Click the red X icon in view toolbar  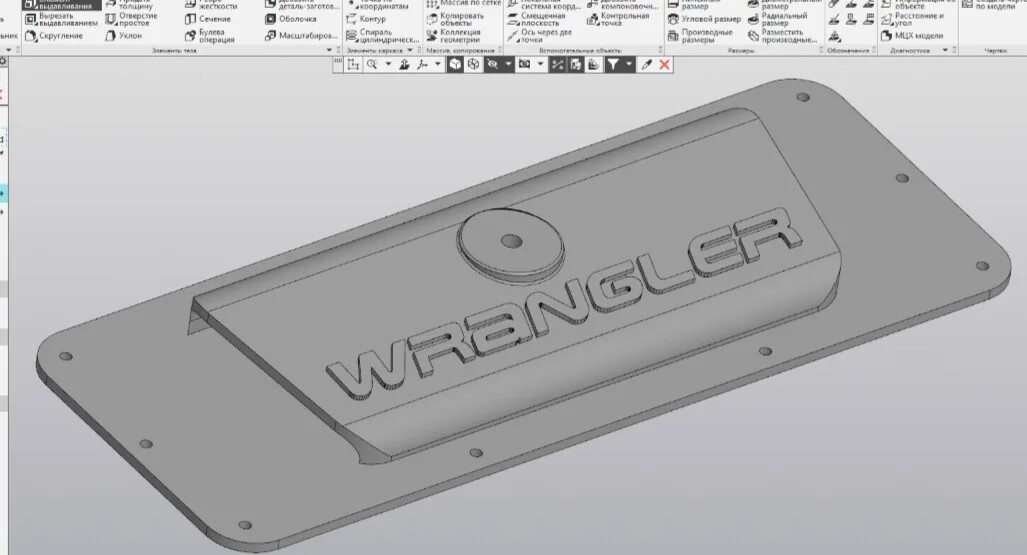point(665,64)
